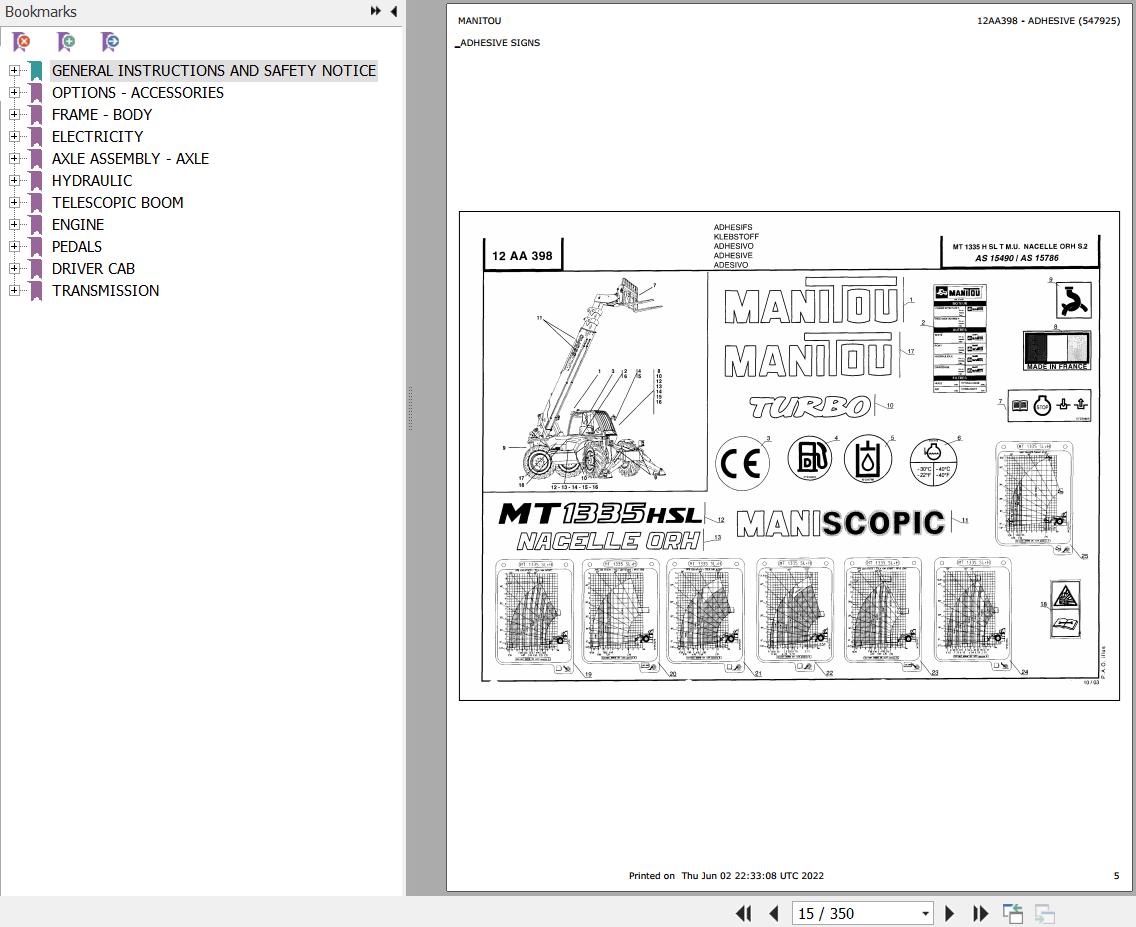This screenshot has width=1136, height=927.
Task: Click the next view icon in the navigation bar
Action: pyautogui.click(x=1045, y=914)
